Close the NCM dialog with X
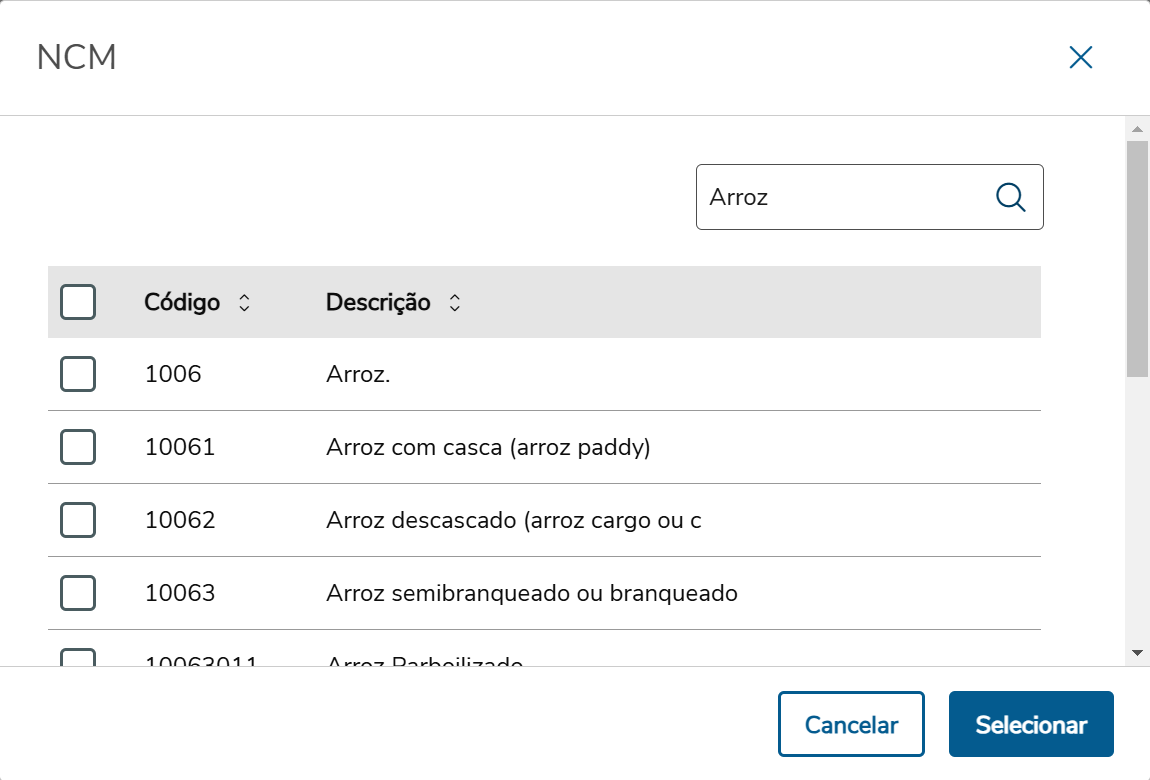The width and height of the screenshot is (1150, 780). [1080, 57]
